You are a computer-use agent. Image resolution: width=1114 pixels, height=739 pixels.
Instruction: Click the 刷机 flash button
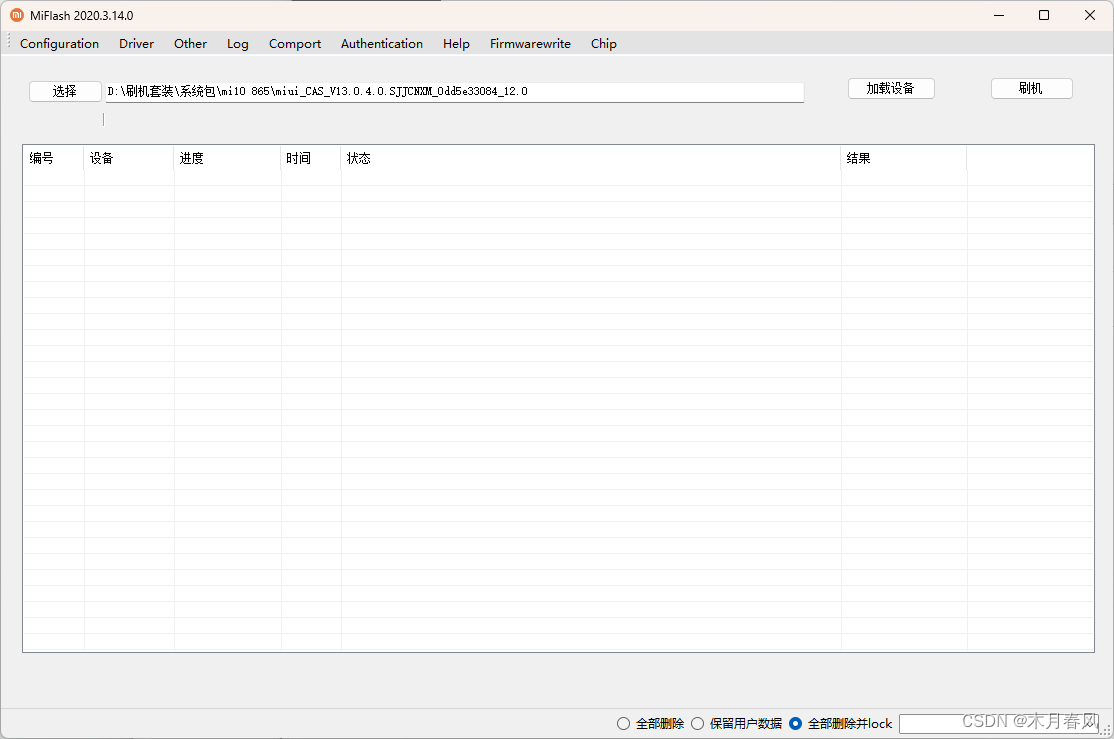point(1032,88)
